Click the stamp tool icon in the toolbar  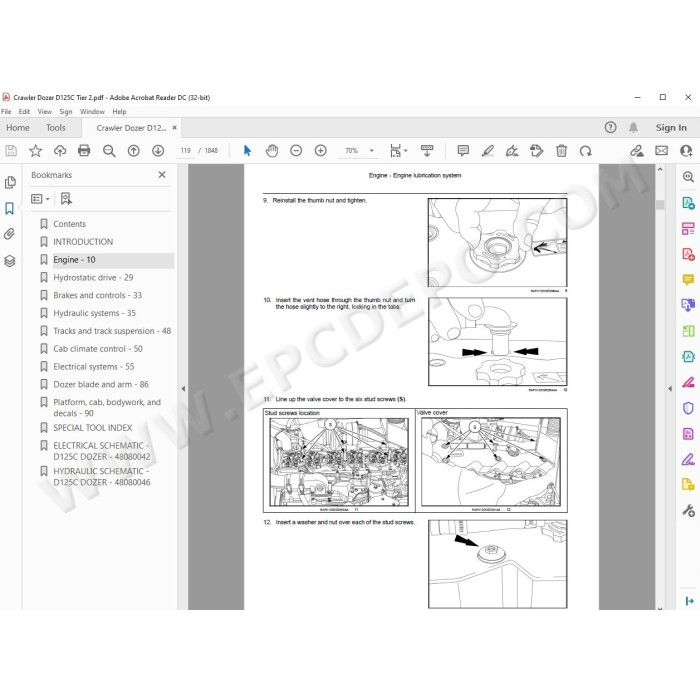[x=537, y=151]
